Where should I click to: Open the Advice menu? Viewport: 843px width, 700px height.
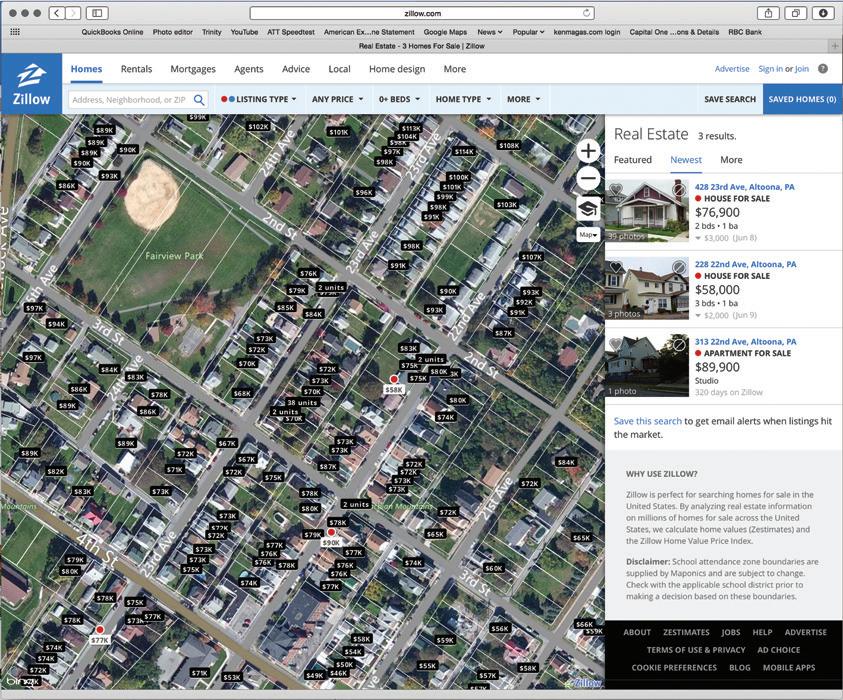coord(296,69)
